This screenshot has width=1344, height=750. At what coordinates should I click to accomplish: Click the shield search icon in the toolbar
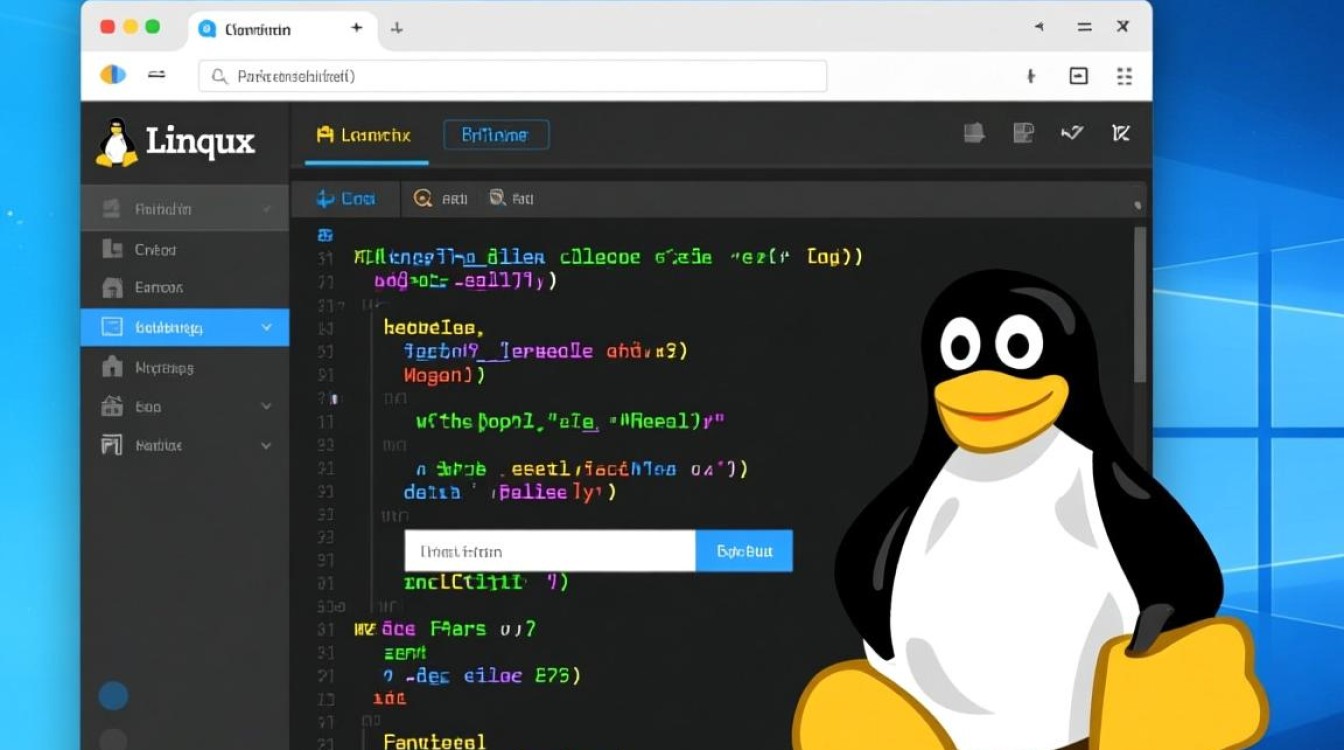pyautogui.click(x=497, y=198)
